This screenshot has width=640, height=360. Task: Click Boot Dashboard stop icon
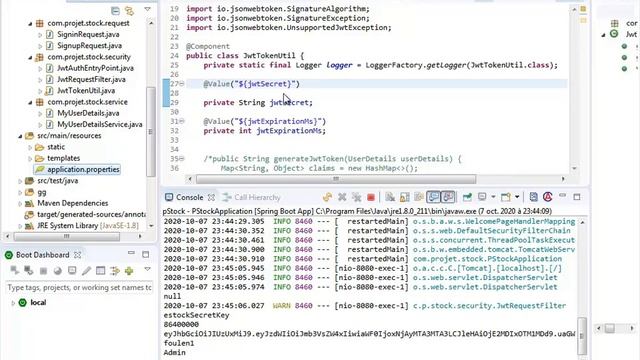[43, 271]
